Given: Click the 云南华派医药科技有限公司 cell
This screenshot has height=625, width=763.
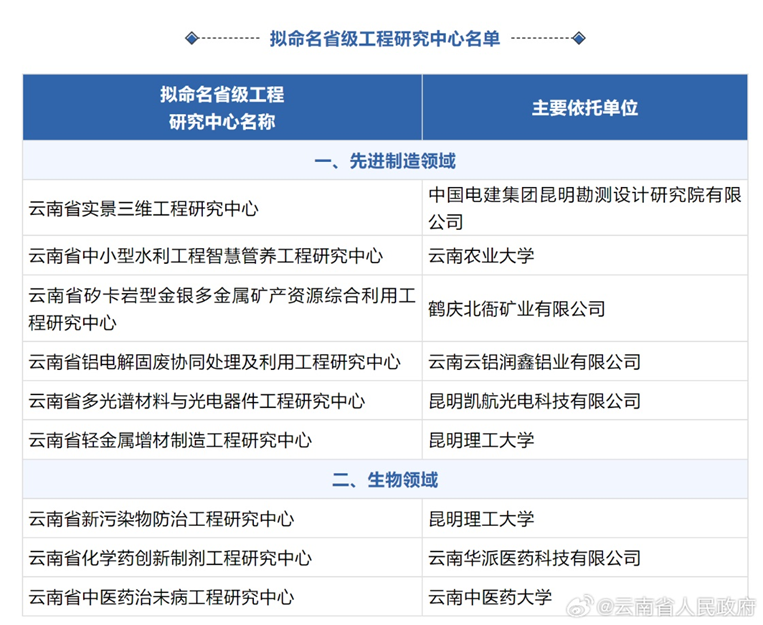Looking at the screenshot, I should [534, 558].
